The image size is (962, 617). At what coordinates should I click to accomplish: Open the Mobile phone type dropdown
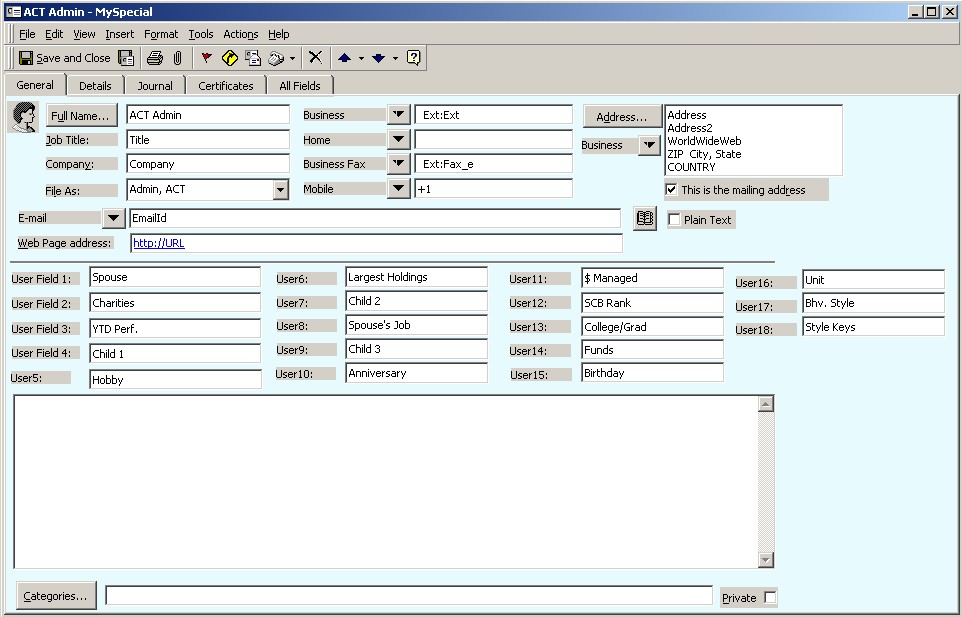[398, 188]
